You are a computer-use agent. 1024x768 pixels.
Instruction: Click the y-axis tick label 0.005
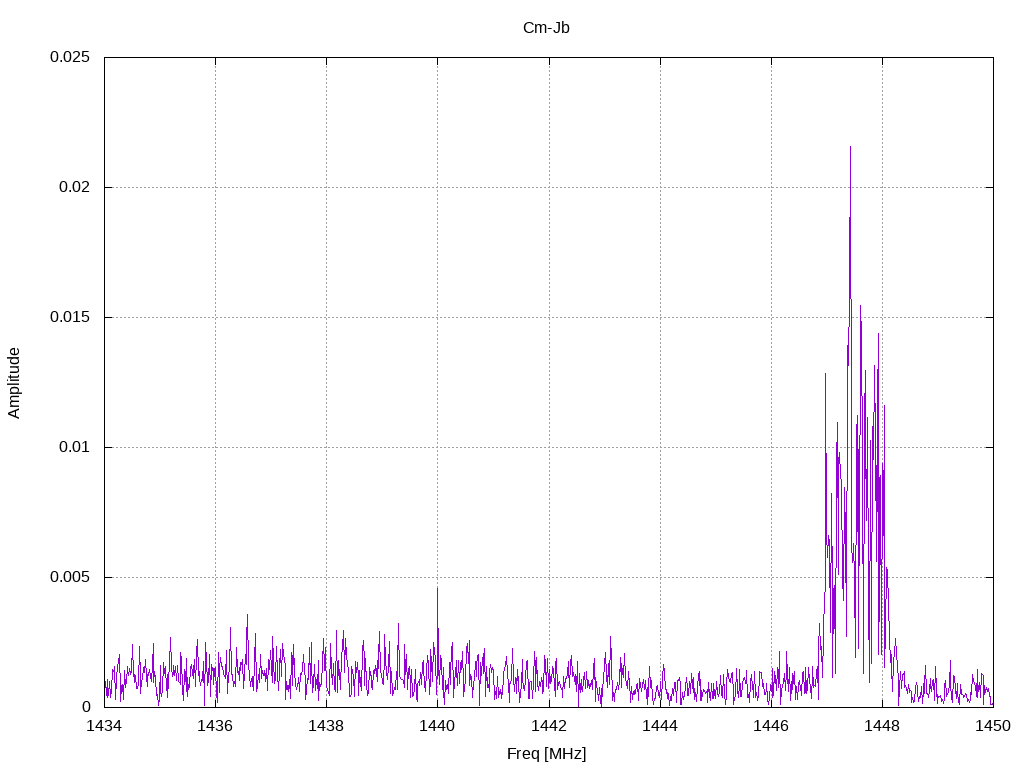(x=70, y=577)
